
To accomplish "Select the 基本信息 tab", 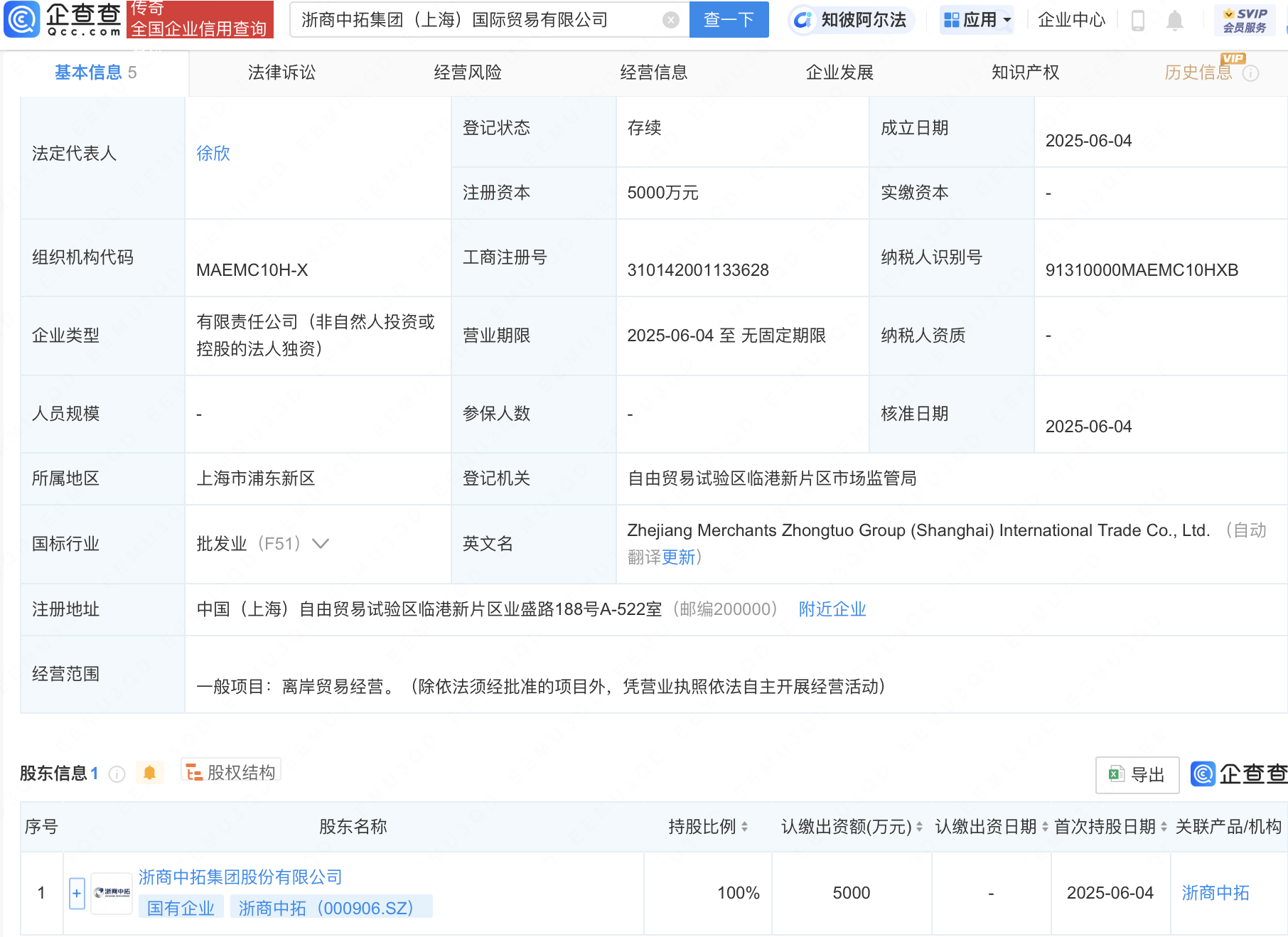I will click(x=95, y=72).
